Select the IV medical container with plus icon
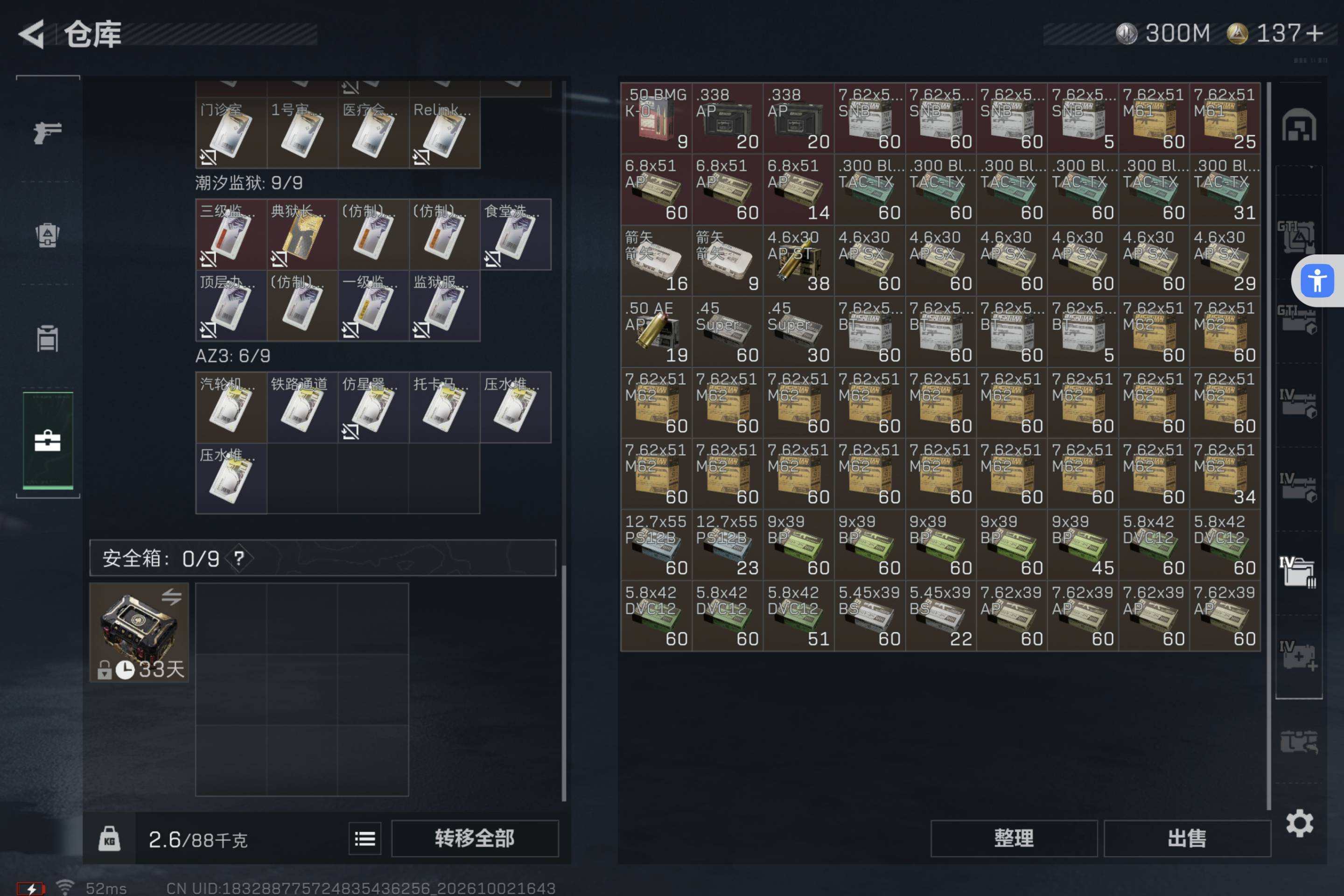 coord(1298,656)
